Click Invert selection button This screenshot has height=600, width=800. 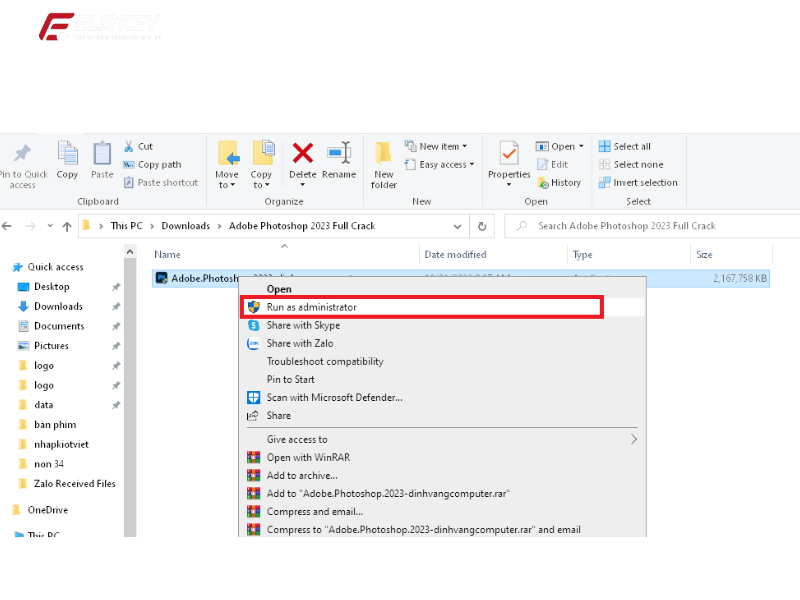tap(638, 182)
